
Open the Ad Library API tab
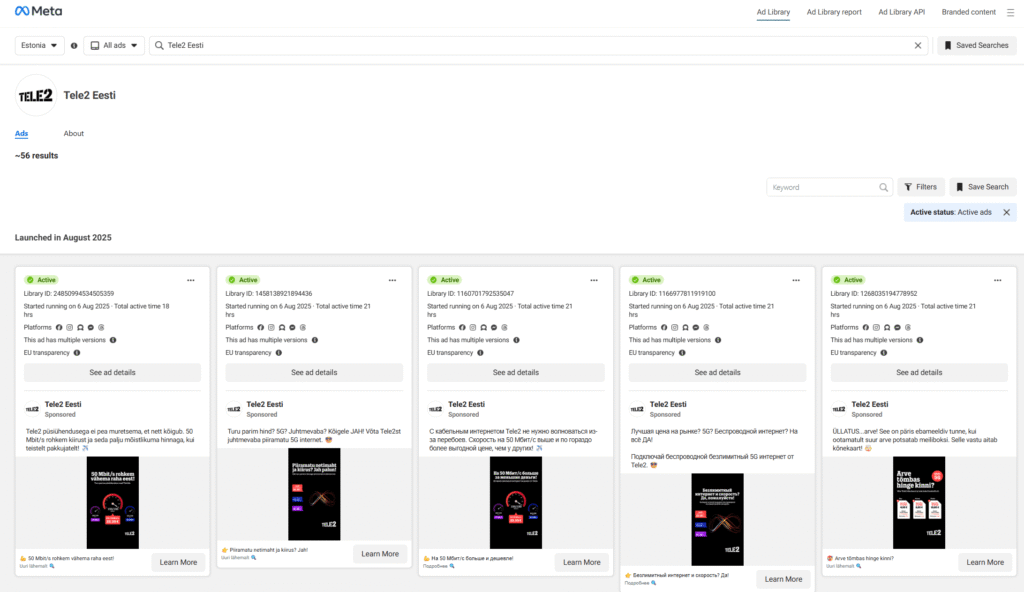901,12
